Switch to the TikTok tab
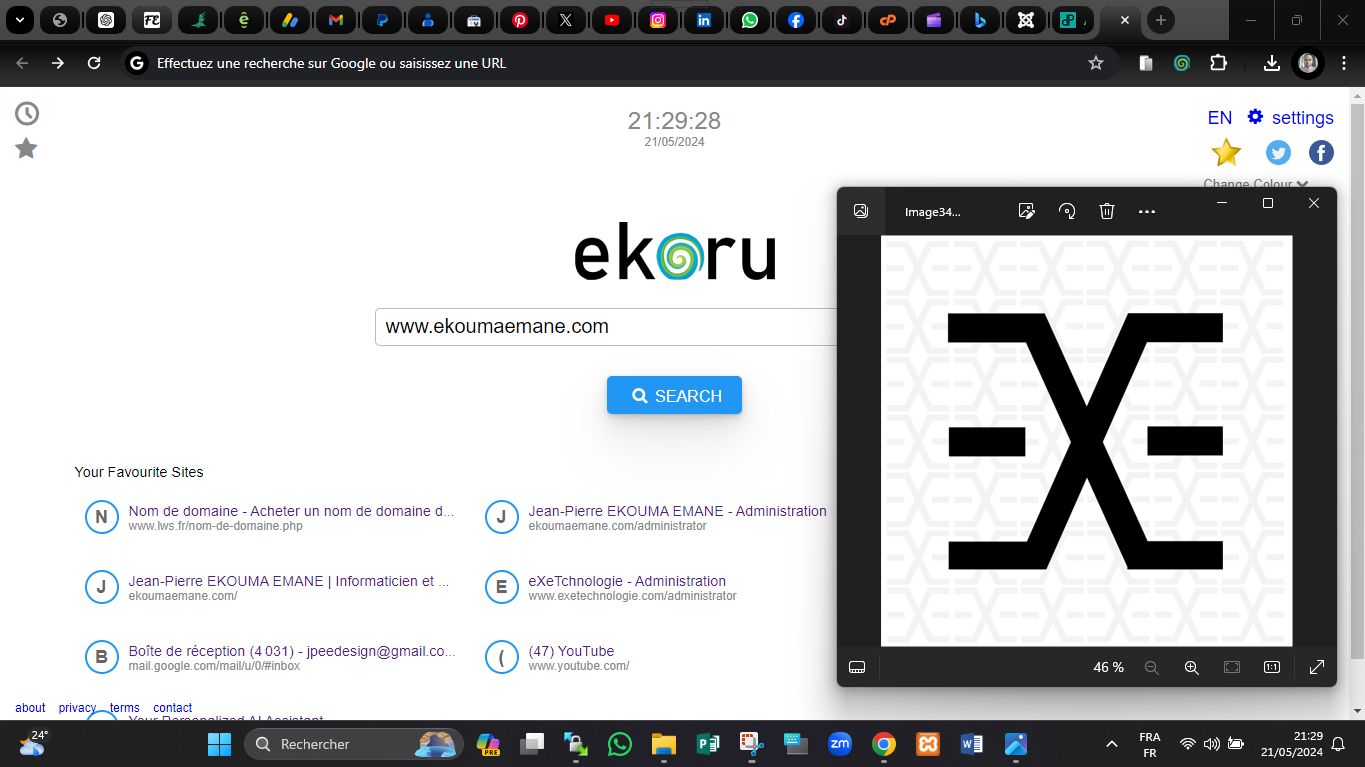Image resolution: width=1365 pixels, height=767 pixels. tap(842, 20)
